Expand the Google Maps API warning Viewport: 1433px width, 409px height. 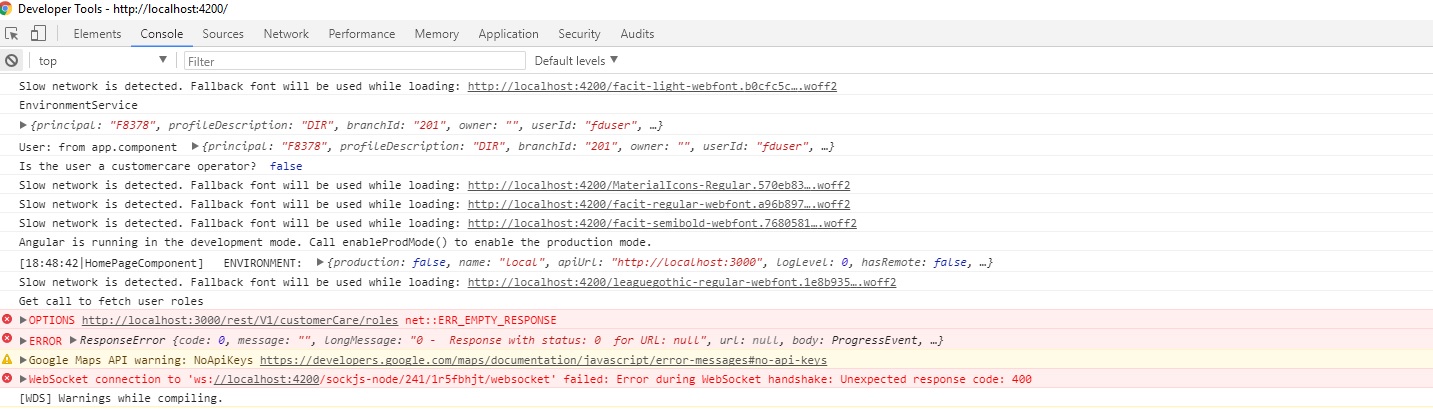pos(23,360)
